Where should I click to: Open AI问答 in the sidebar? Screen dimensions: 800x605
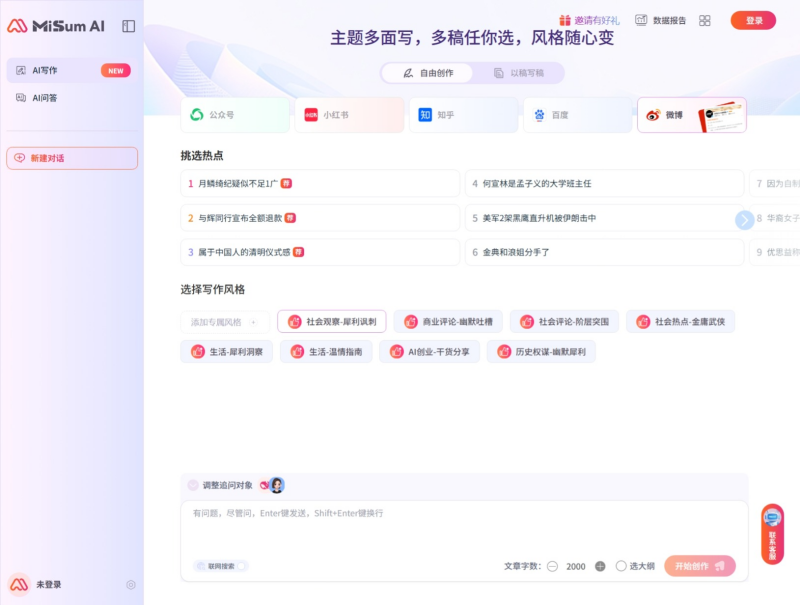pos(47,97)
